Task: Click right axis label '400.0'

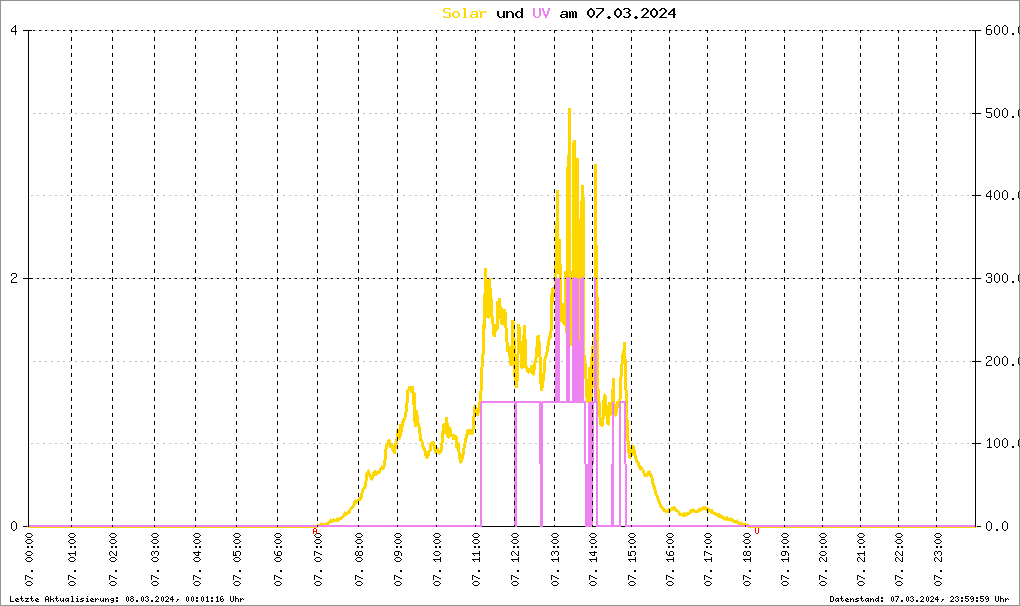Action: 1000,195
